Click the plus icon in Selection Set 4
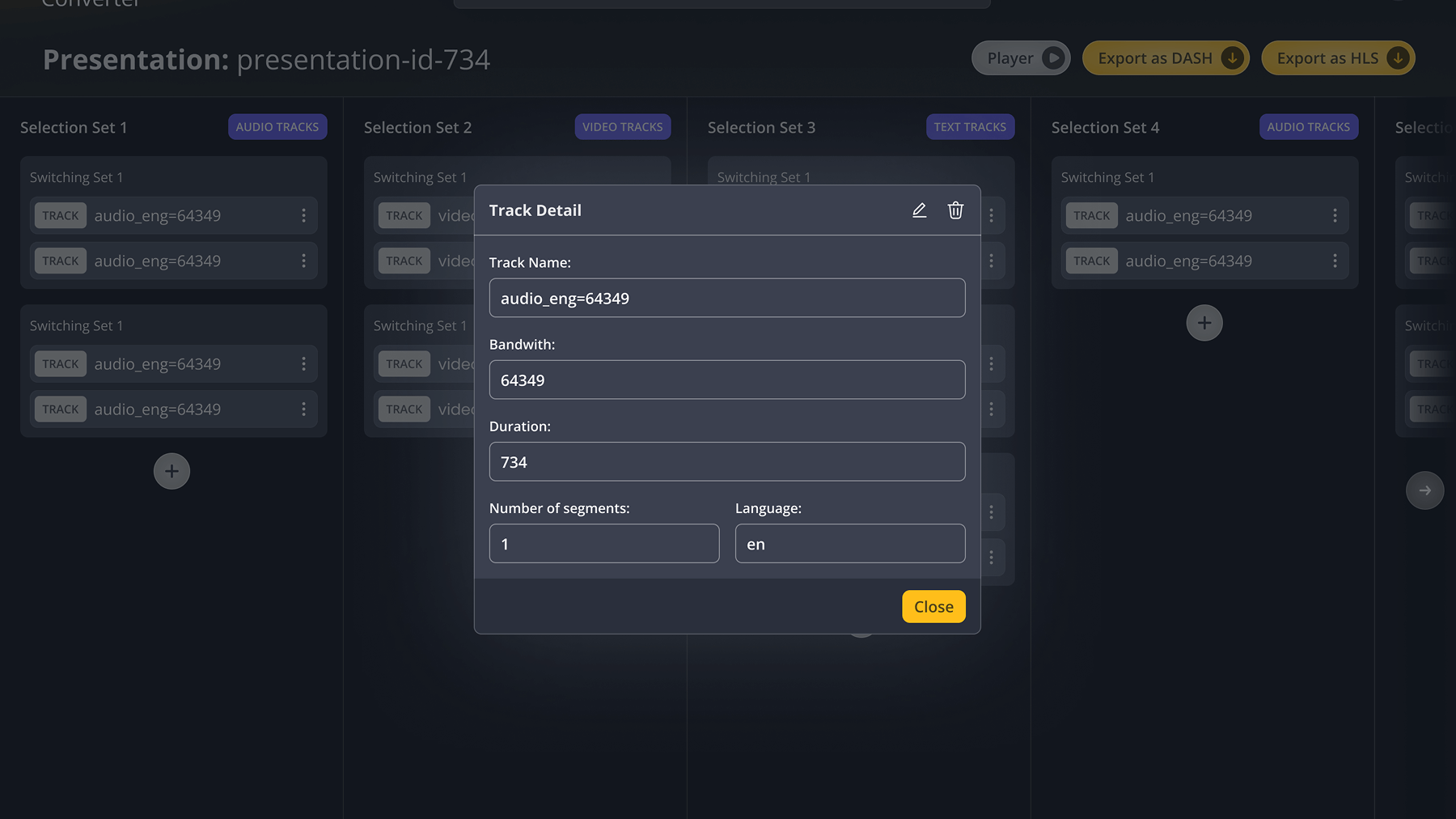This screenshot has width=1456, height=819. tap(1204, 322)
